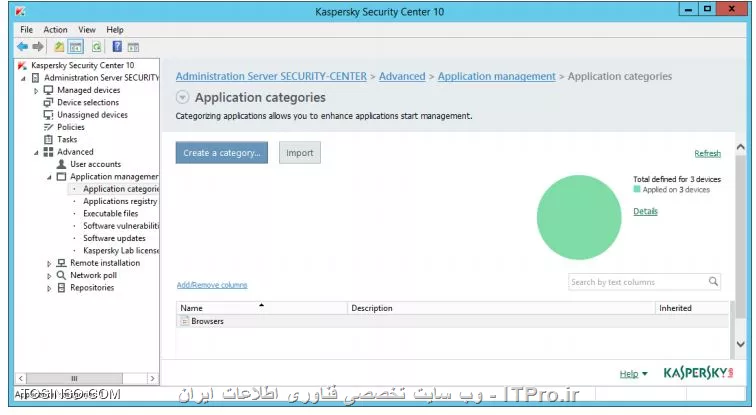
Task: Click the Device selections icon
Action: pyautogui.click(x=48, y=102)
